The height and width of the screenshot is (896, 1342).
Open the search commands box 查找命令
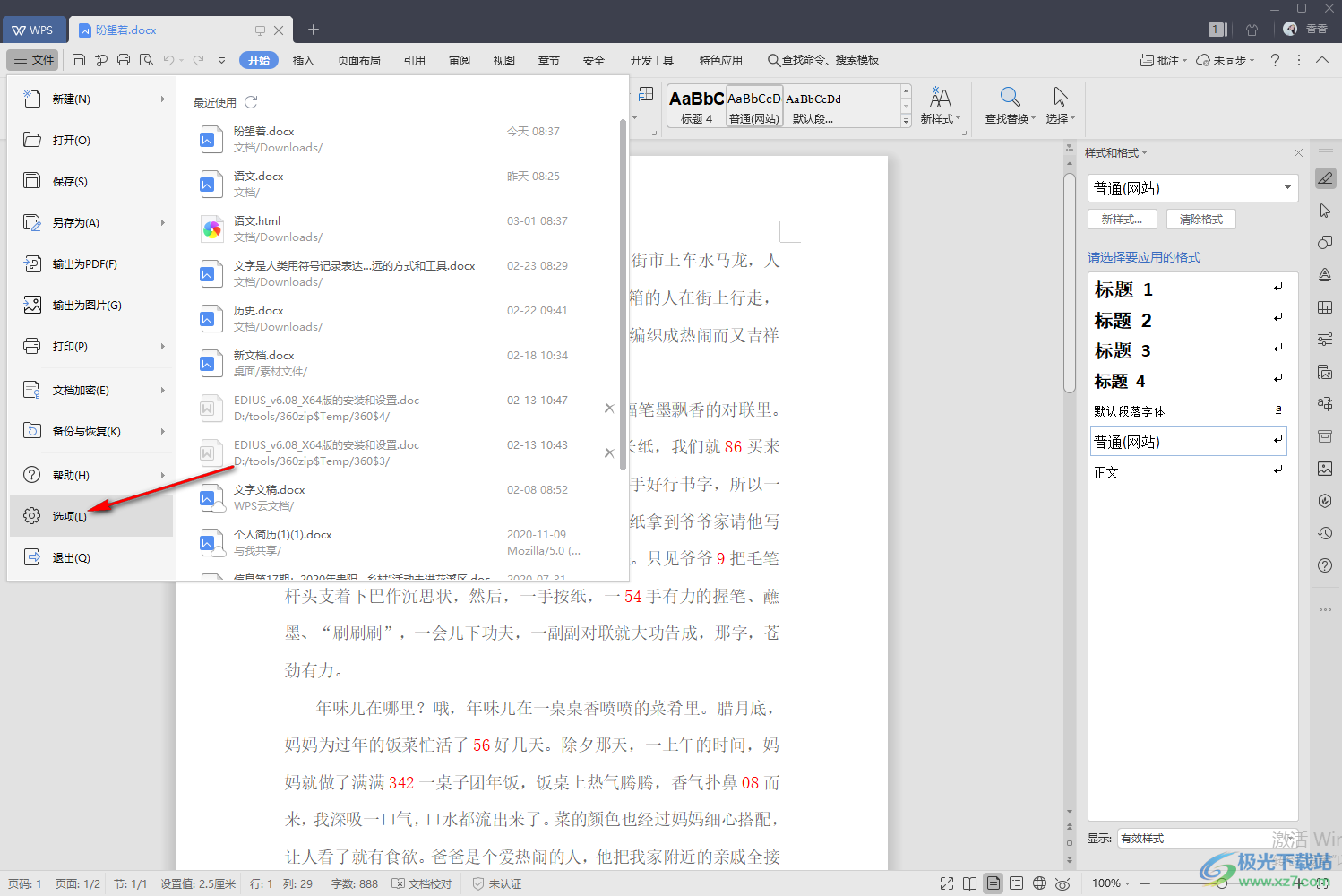click(x=823, y=60)
